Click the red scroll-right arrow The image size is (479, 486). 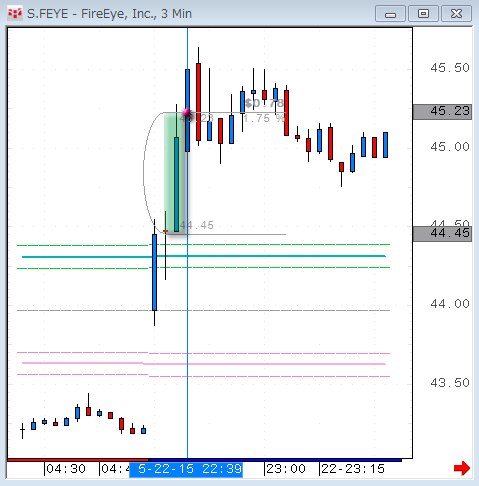[462, 468]
